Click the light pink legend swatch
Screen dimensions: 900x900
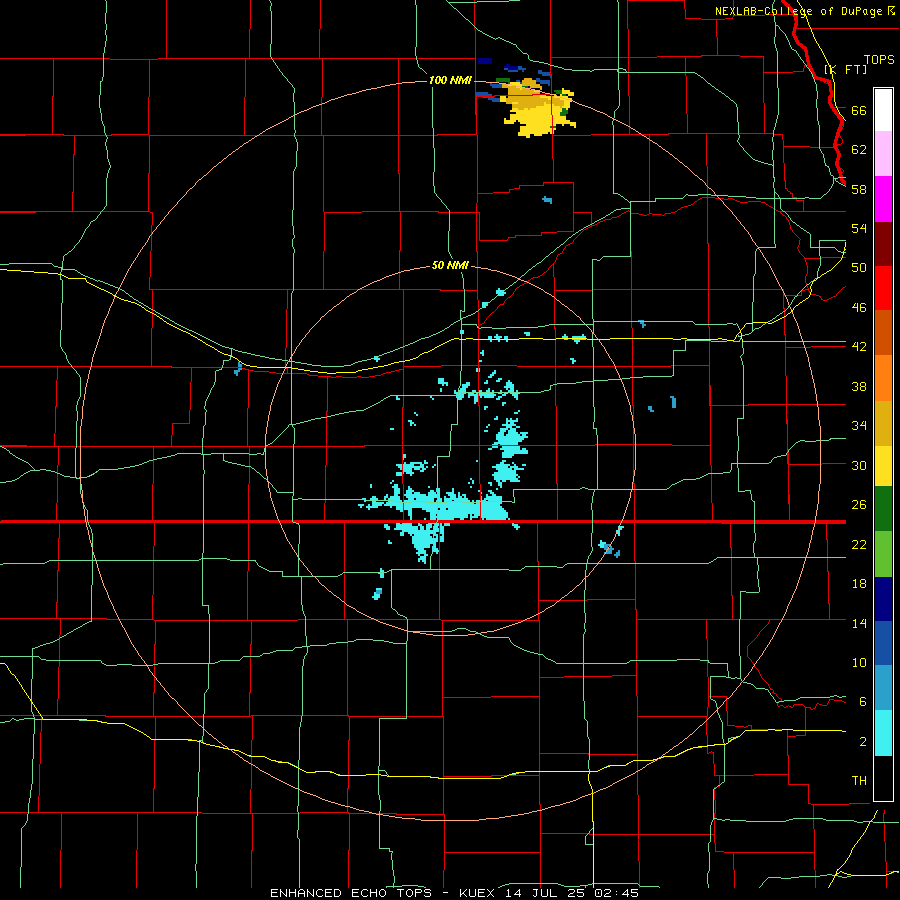tap(883, 153)
